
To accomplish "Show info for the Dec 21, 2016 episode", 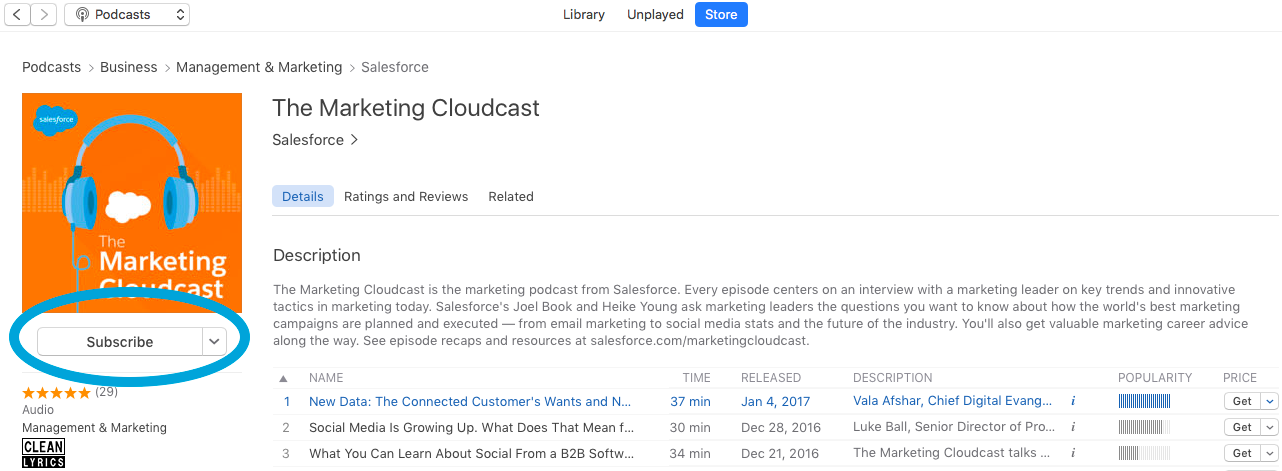I will [1073, 453].
